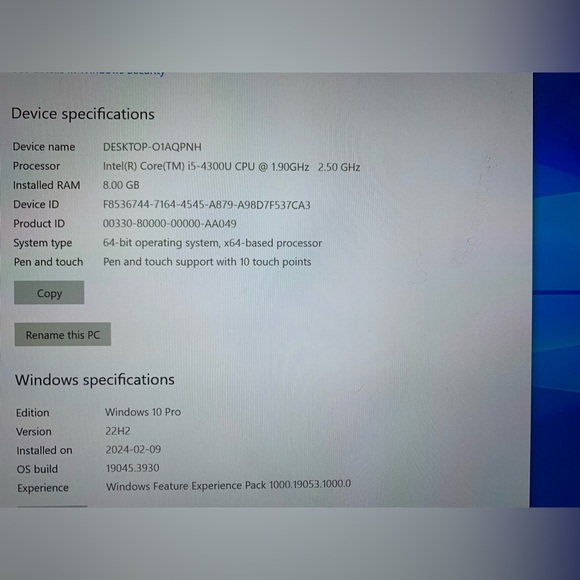Screen dimensions: 580x580
Task: Select the device name DESKTOP-O1AQPNH
Action: coord(152,147)
